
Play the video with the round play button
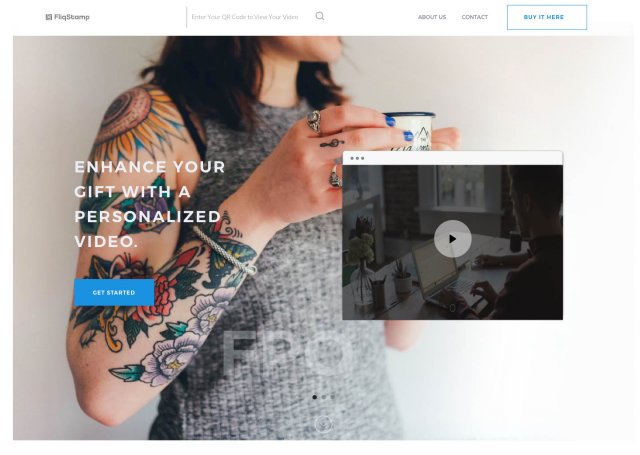[452, 239]
